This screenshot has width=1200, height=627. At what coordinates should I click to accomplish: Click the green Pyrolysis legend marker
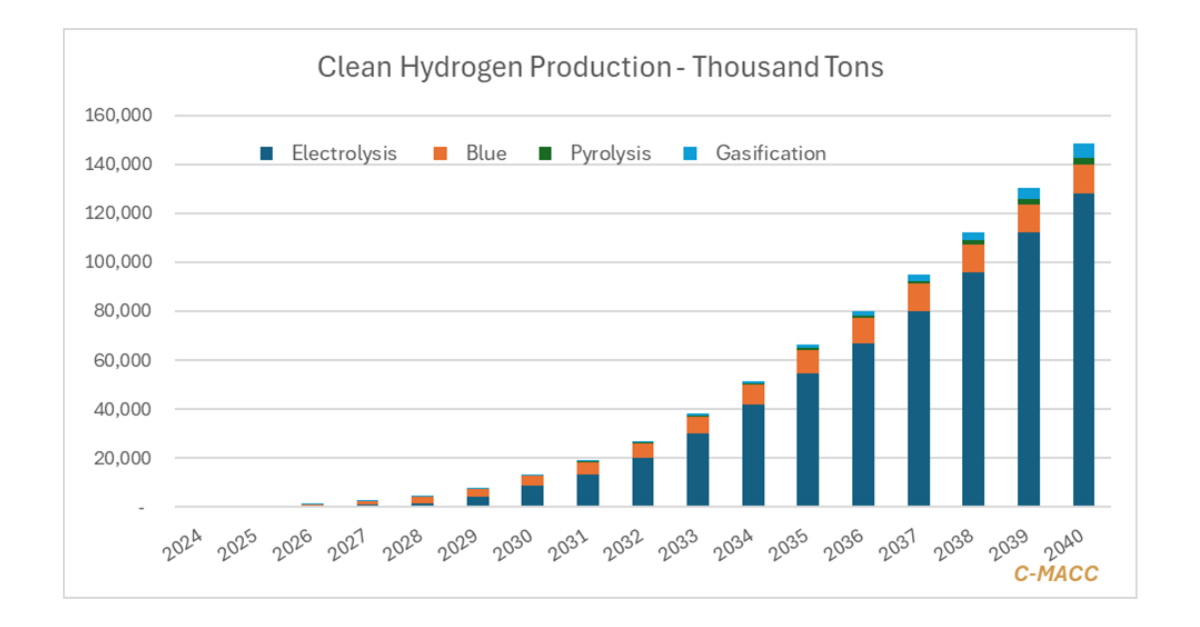point(546,154)
